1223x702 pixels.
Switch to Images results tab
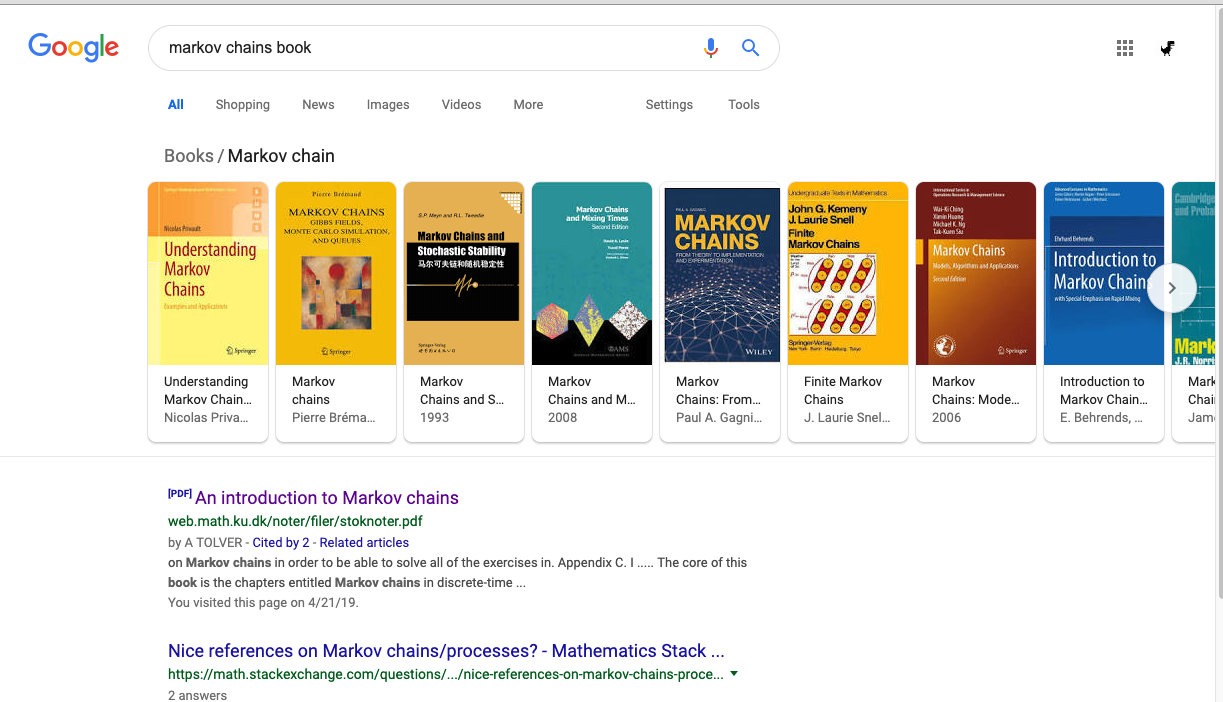pos(388,104)
